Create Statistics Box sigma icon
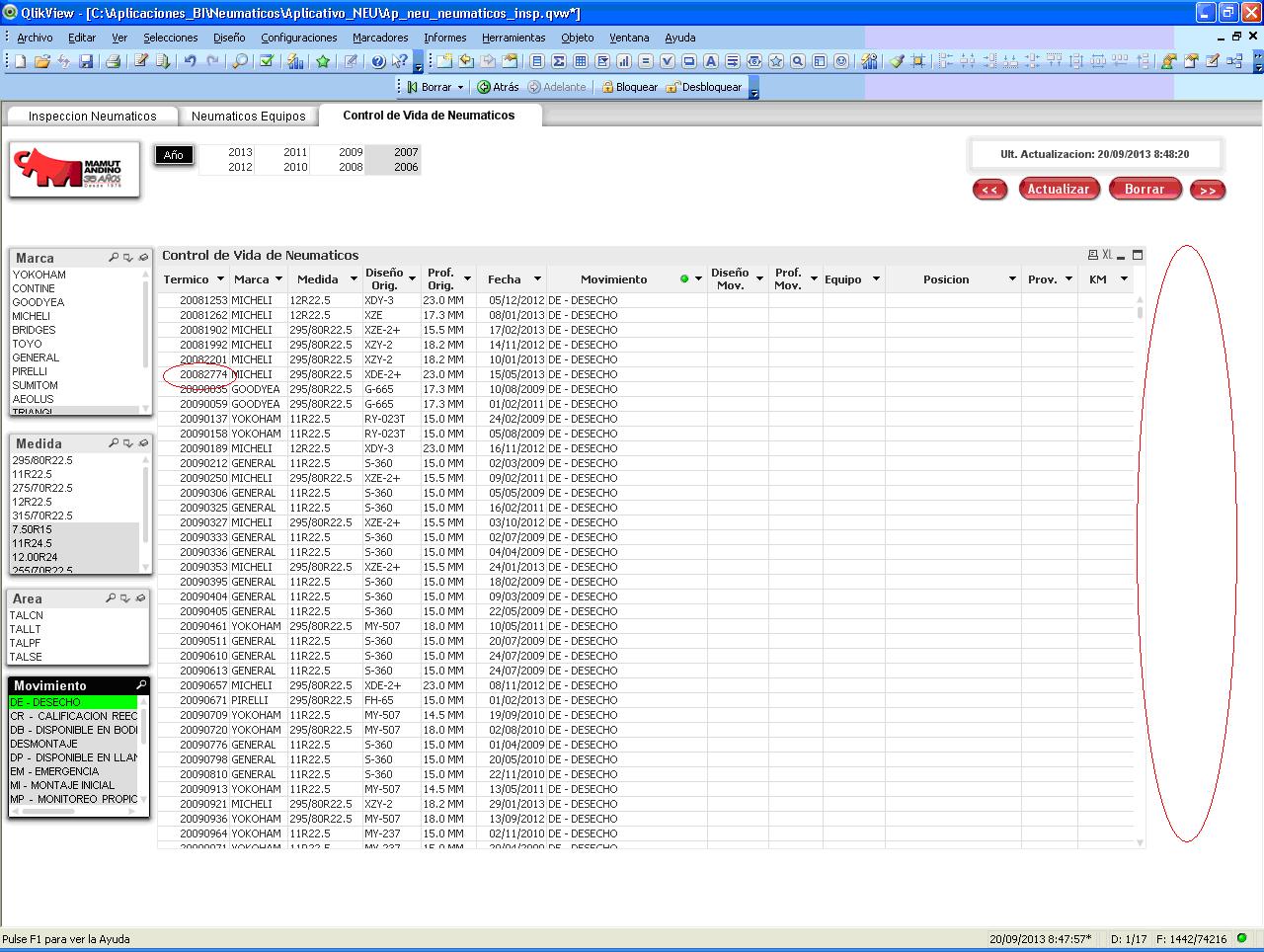This screenshot has height=952, width=1264. coord(559,61)
